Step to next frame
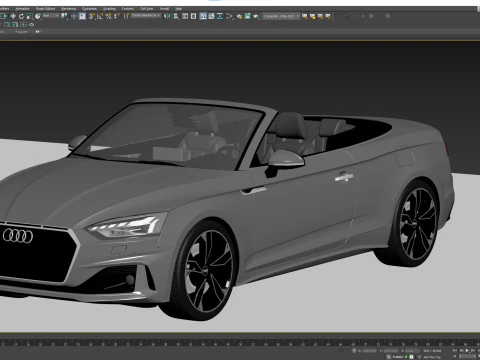480x360 pixels. click(x=473, y=351)
